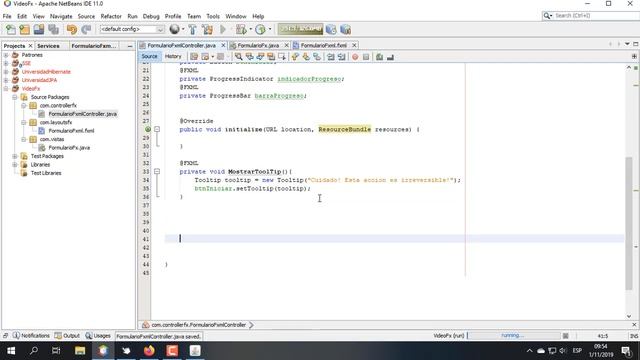Select FormularioFxml.fxml in the project tree
The image size is (640, 360).
click(71, 131)
